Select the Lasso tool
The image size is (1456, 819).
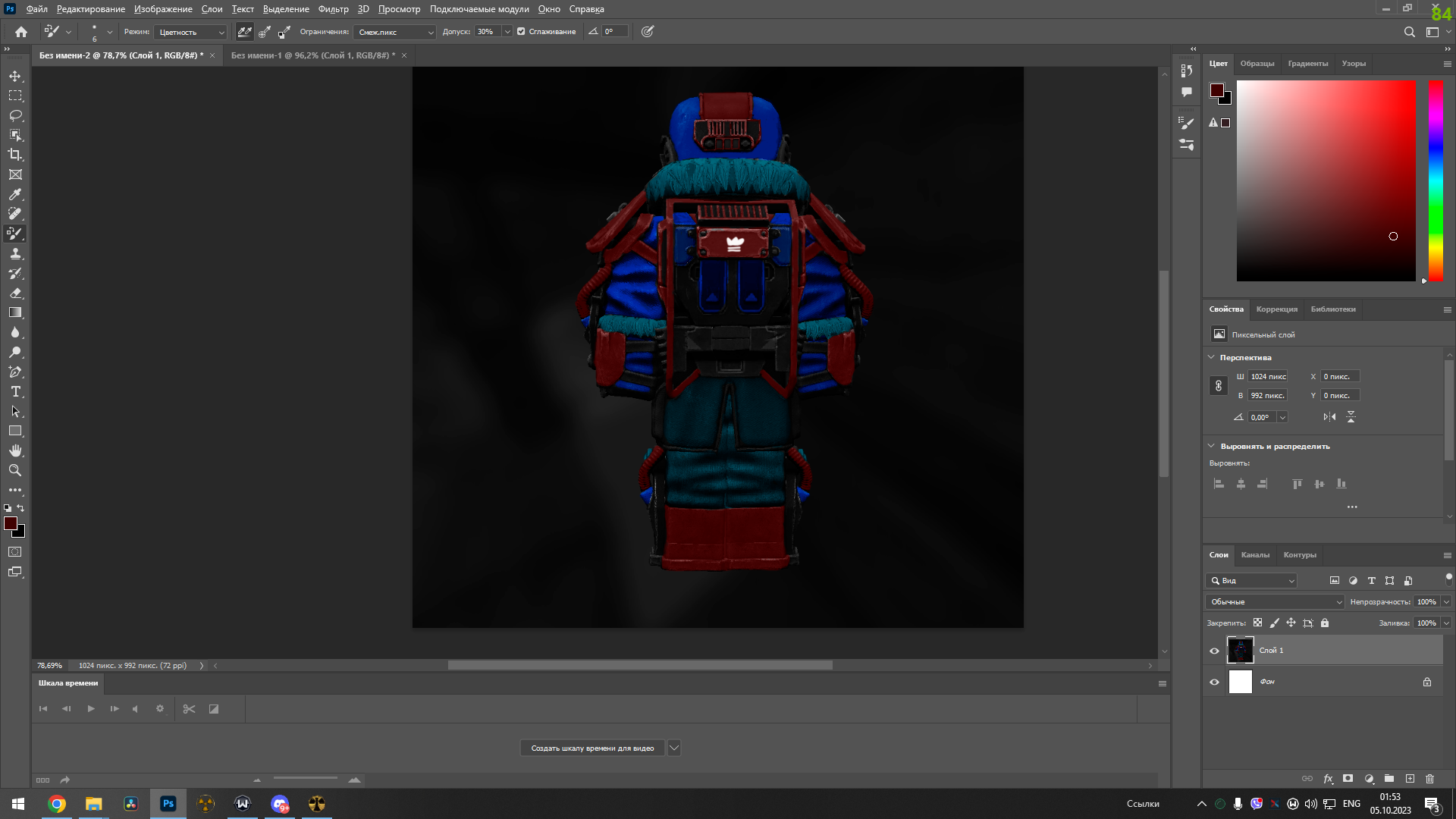pyautogui.click(x=15, y=115)
